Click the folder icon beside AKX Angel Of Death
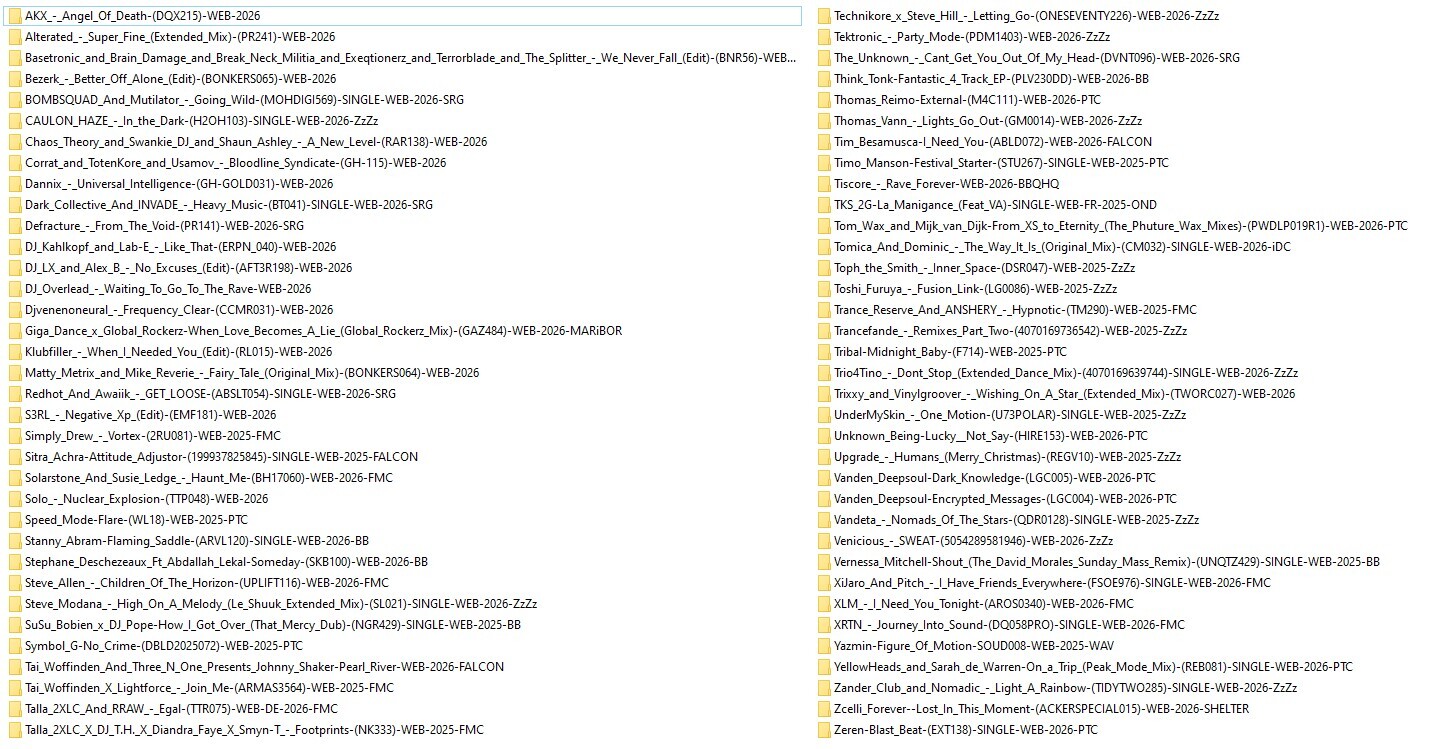Viewport: 1434px width, 749px height. pos(14,16)
